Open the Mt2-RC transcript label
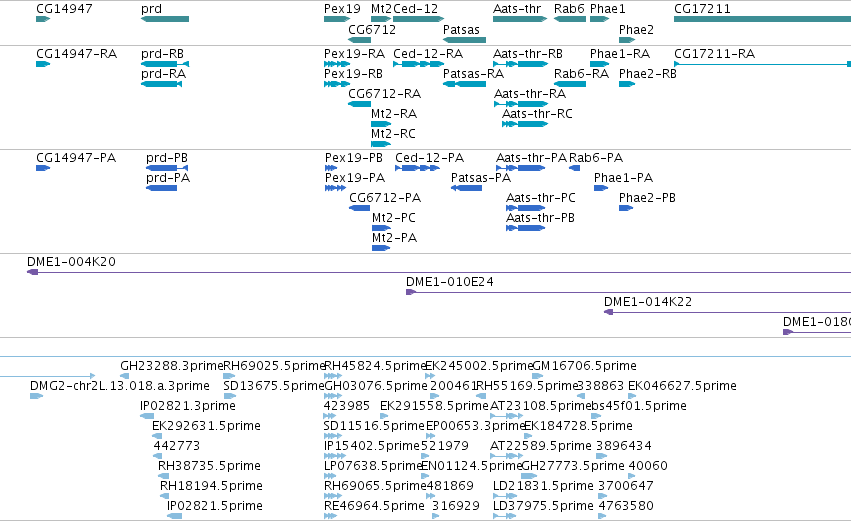851x521 pixels. point(393,134)
